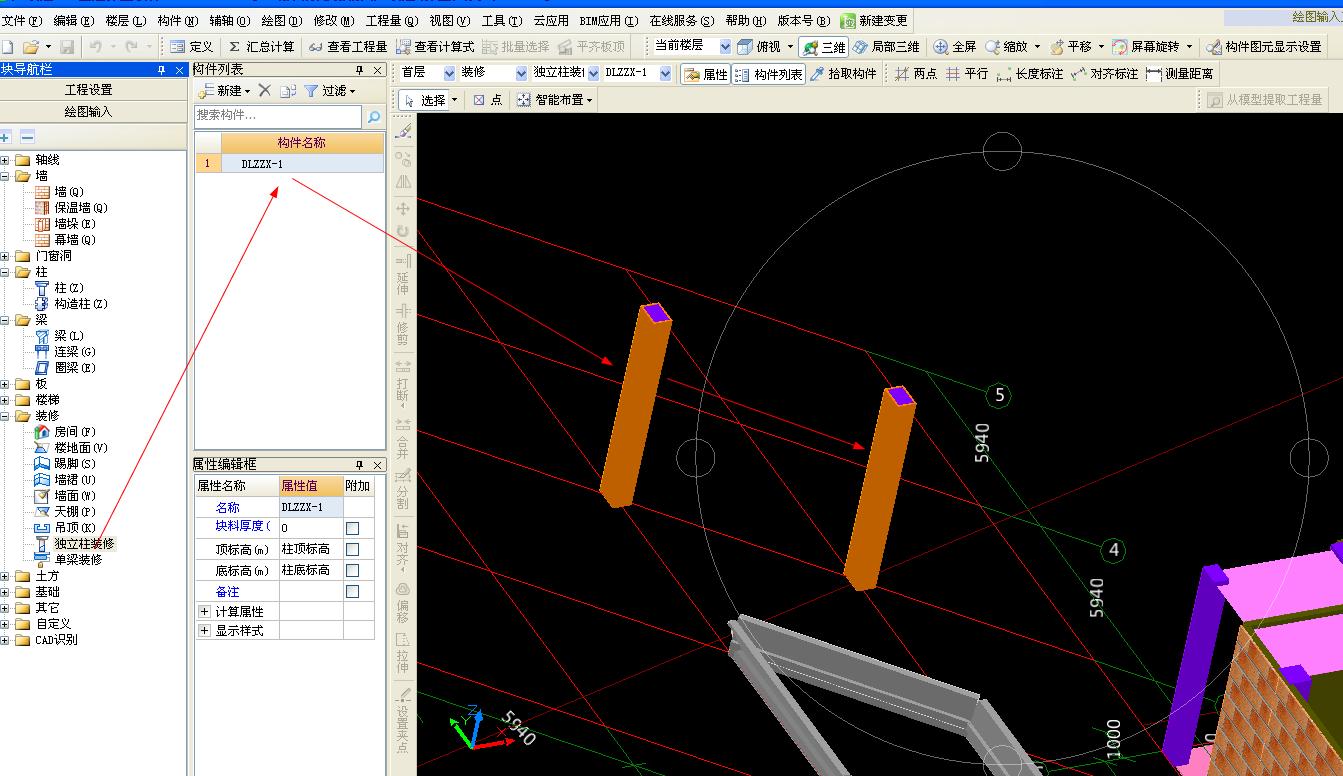Click the search magnifier in component list
This screenshot has height=776, width=1343.
[x=374, y=117]
